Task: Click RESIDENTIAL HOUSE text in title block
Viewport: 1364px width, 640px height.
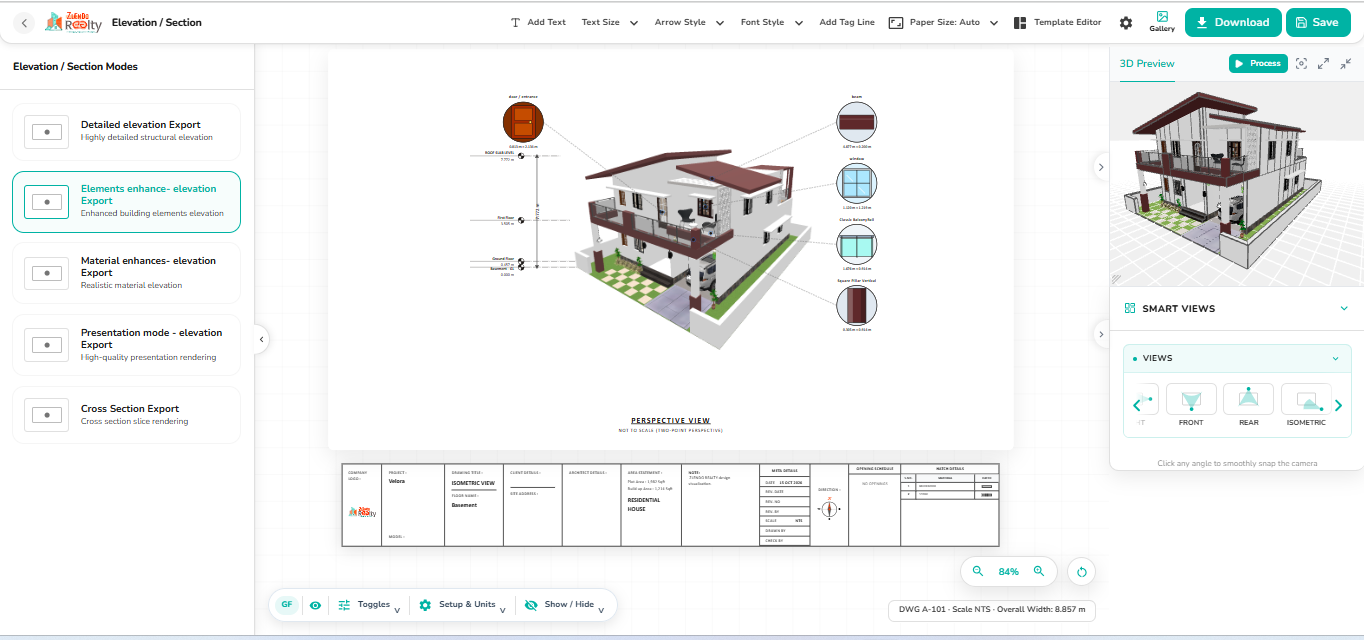Action: 646,504
